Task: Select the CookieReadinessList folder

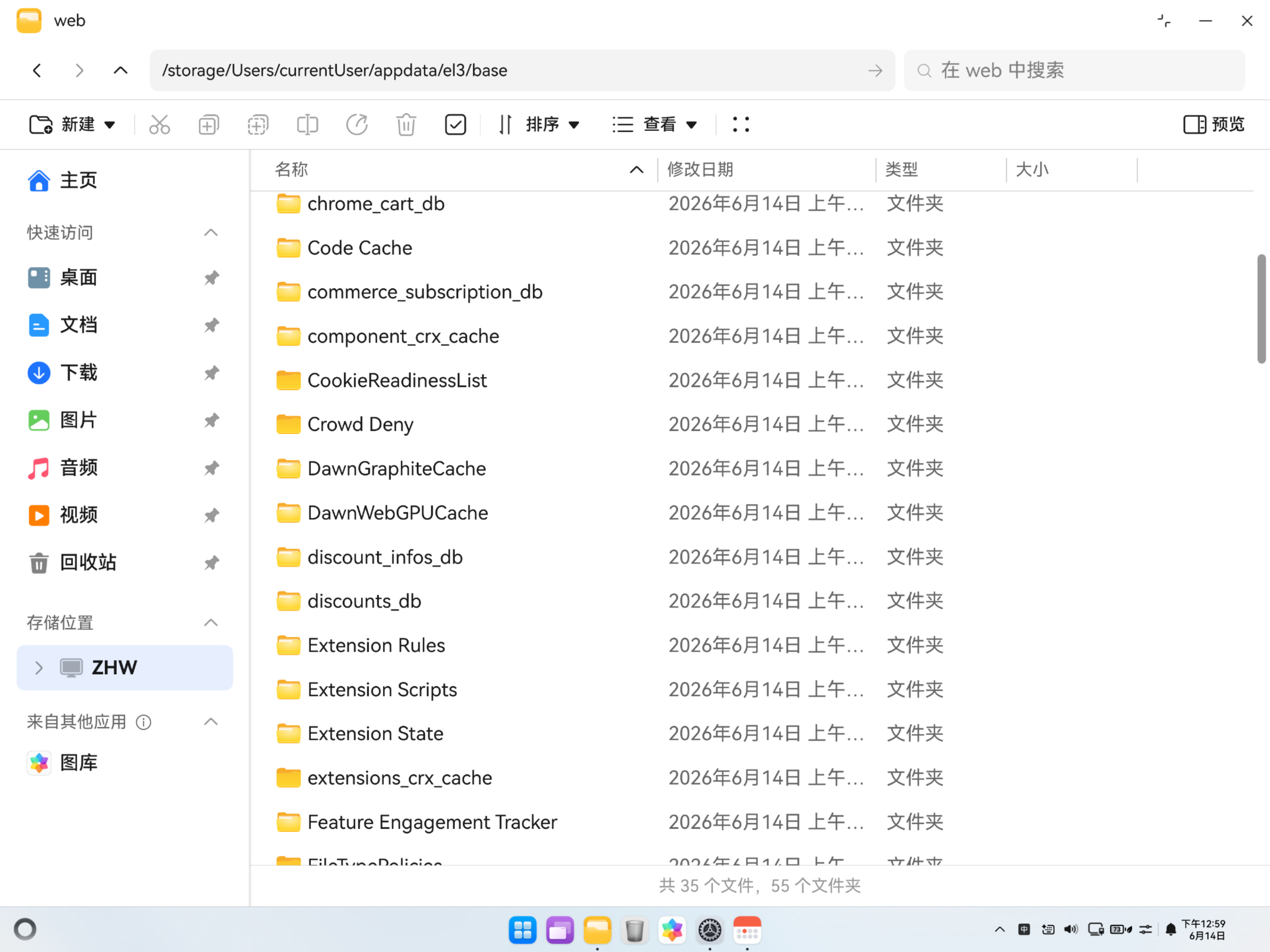Action: (x=752, y=380)
